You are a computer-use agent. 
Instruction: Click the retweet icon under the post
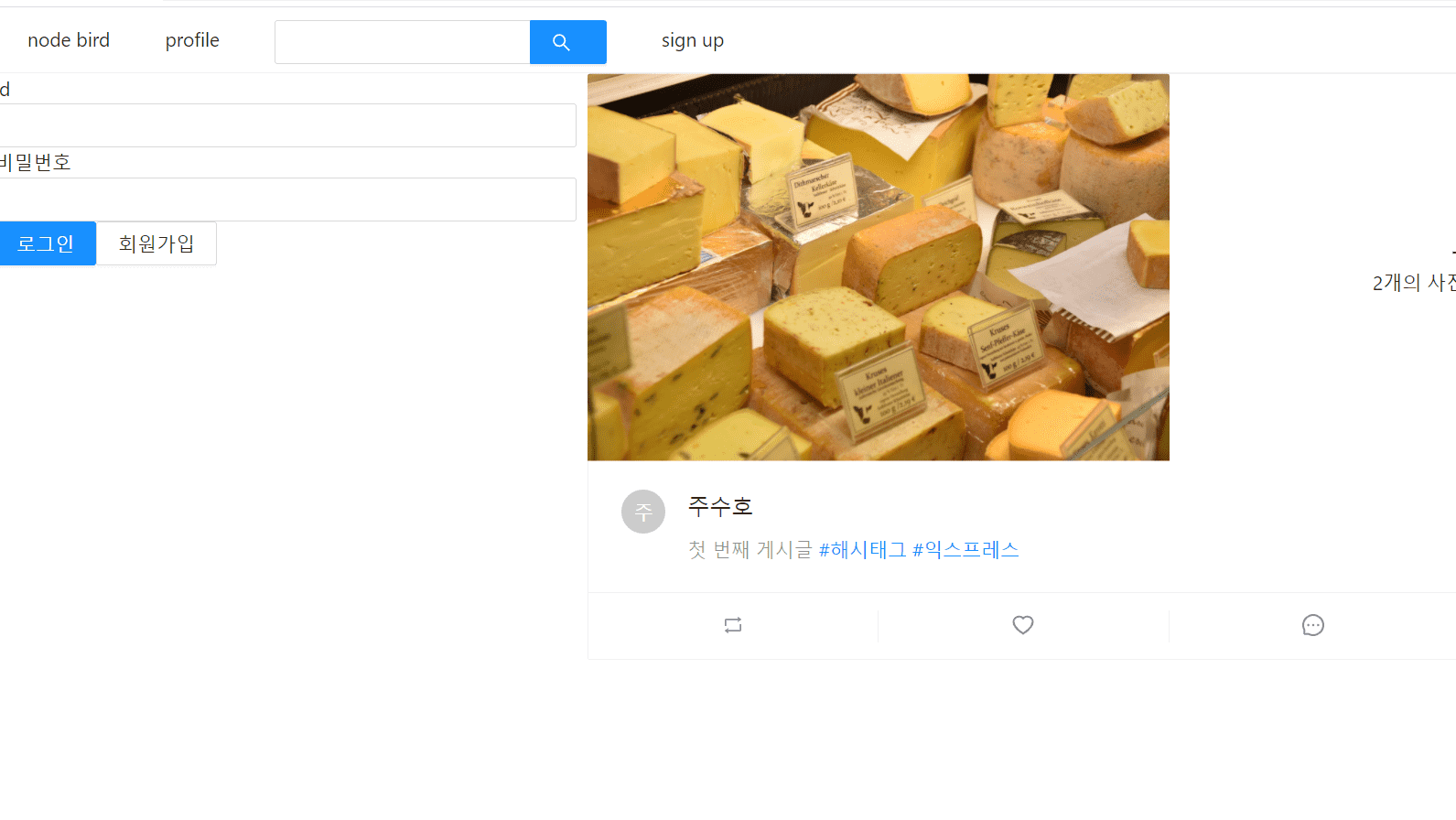click(x=733, y=625)
